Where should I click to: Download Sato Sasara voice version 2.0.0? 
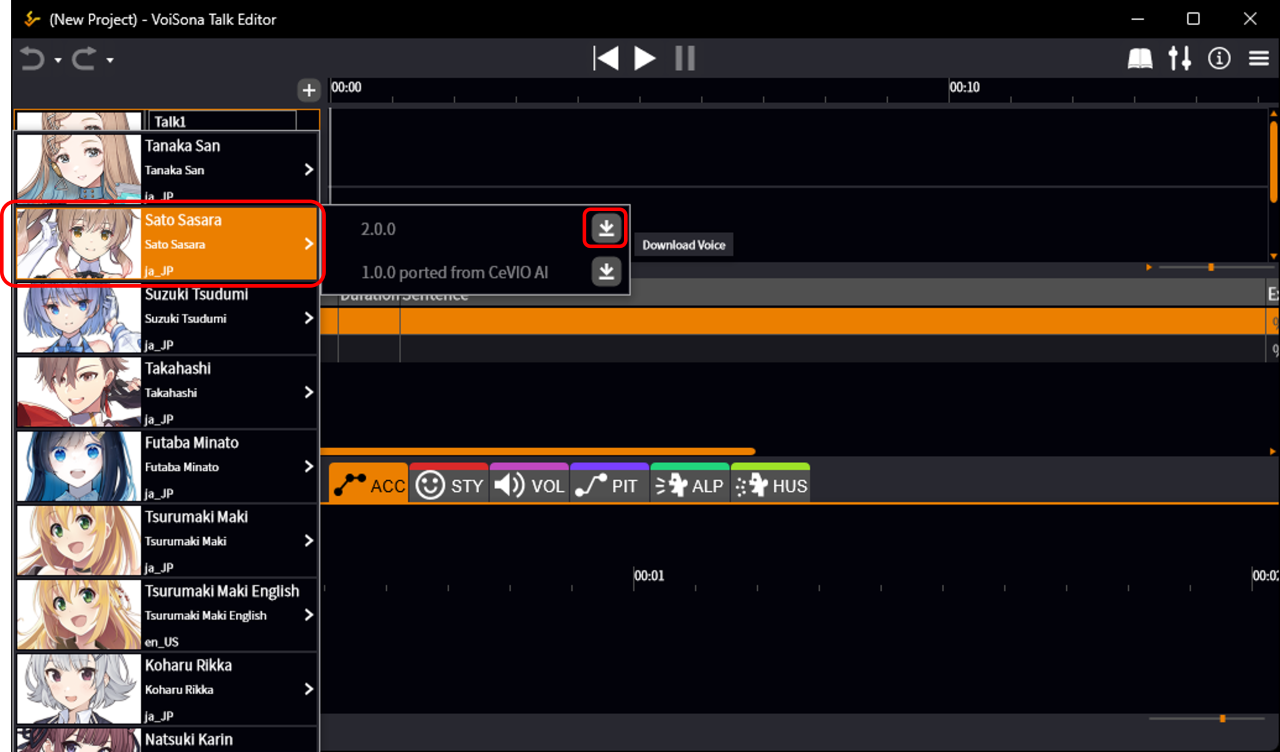coord(606,229)
